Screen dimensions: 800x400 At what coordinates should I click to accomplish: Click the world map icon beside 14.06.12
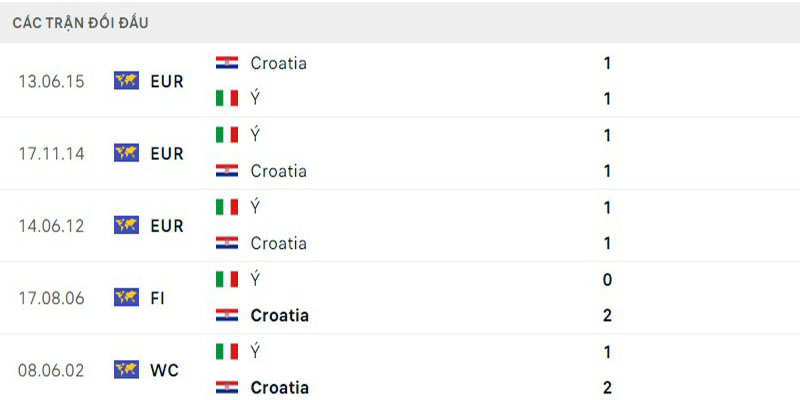pos(127,225)
